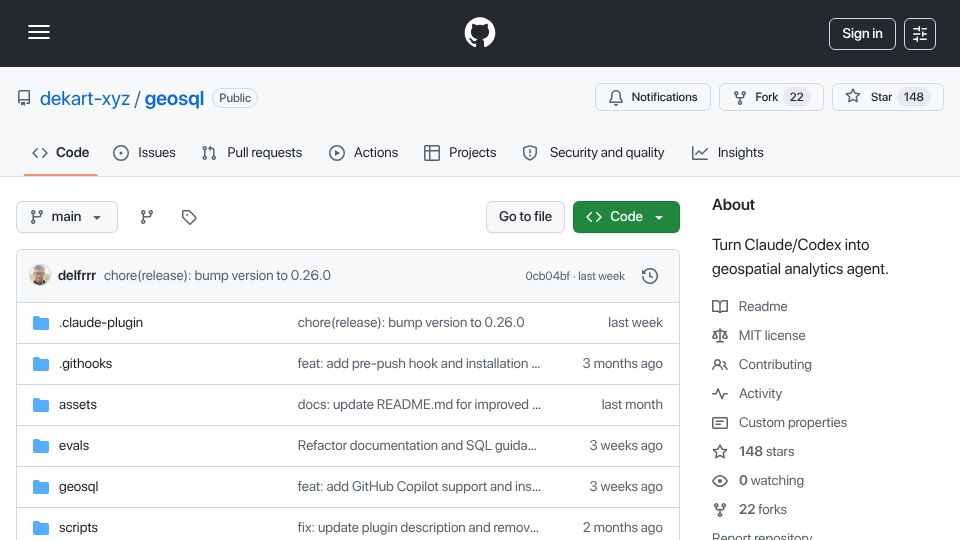960x540 pixels.
Task: Switch to the Issues tab
Action: [x=144, y=152]
